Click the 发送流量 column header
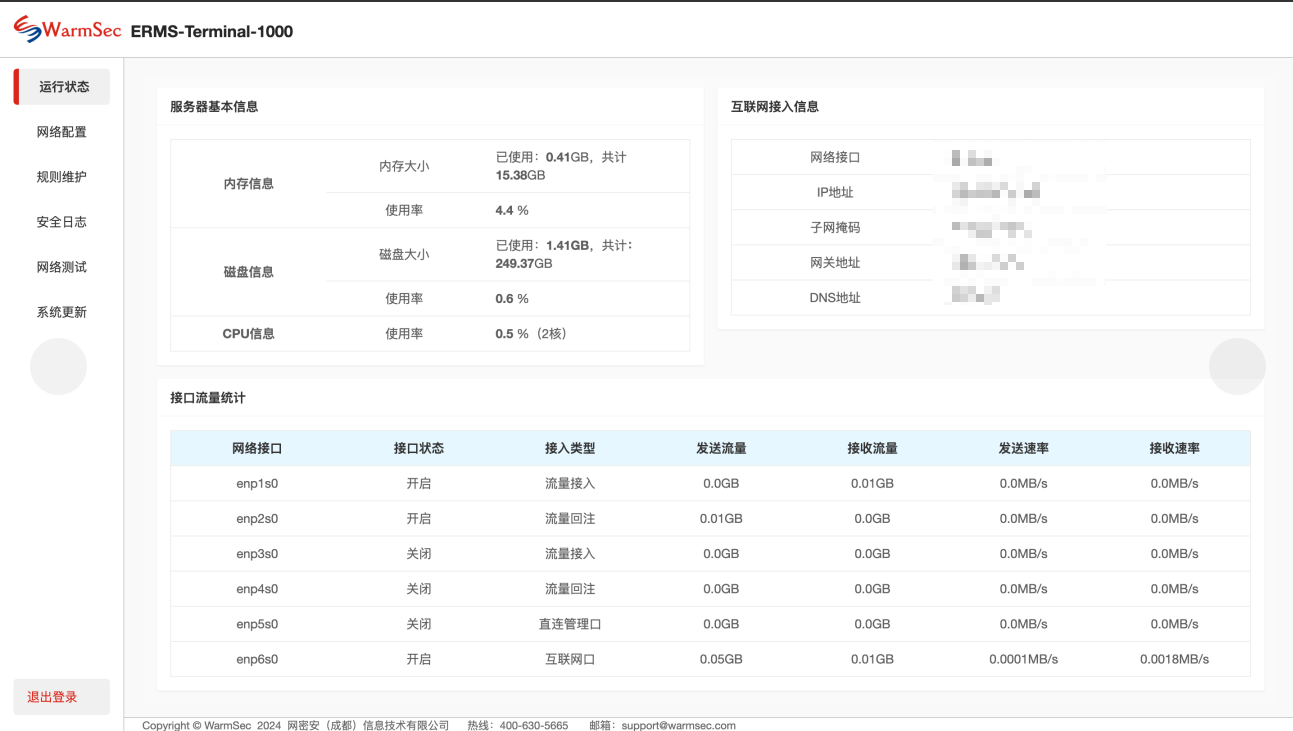This screenshot has width=1293, height=731. [x=721, y=449]
